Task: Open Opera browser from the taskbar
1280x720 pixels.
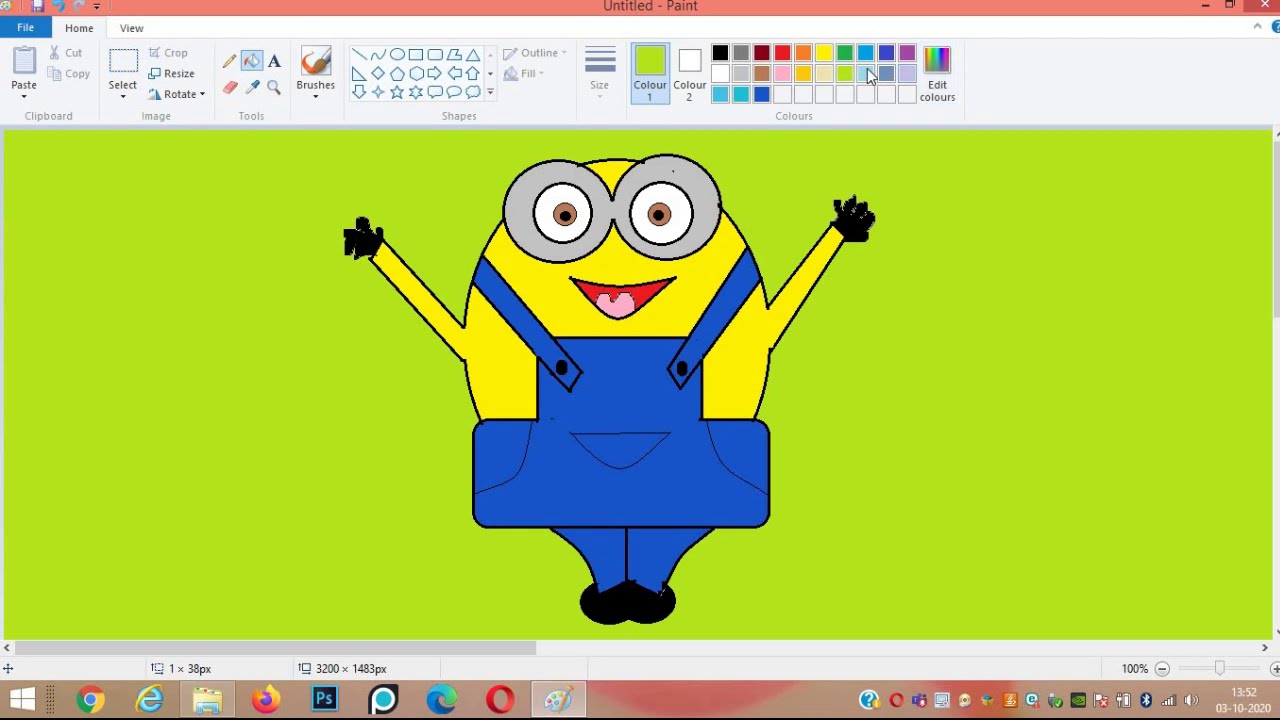Action: (x=500, y=699)
